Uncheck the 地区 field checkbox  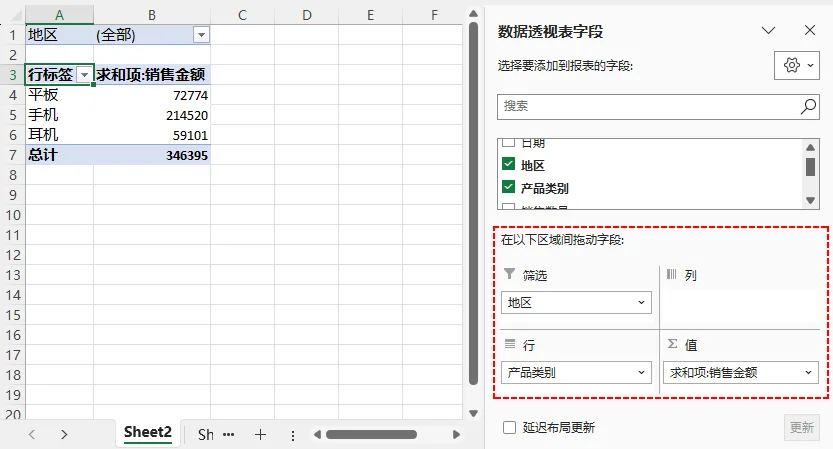(508, 164)
